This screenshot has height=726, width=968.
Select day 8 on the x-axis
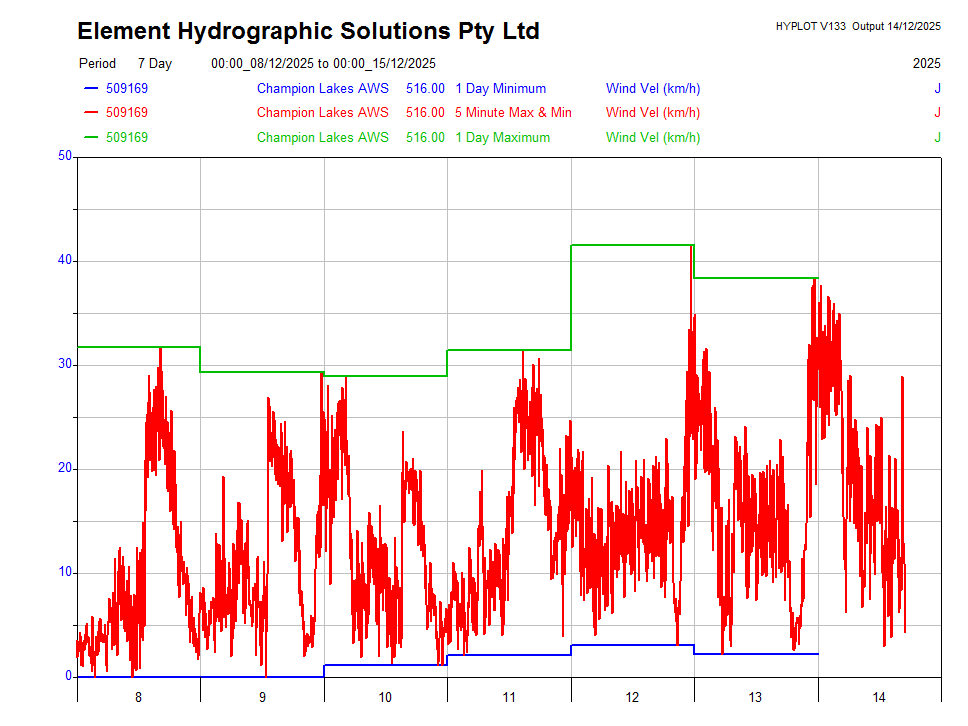[138, 698]
